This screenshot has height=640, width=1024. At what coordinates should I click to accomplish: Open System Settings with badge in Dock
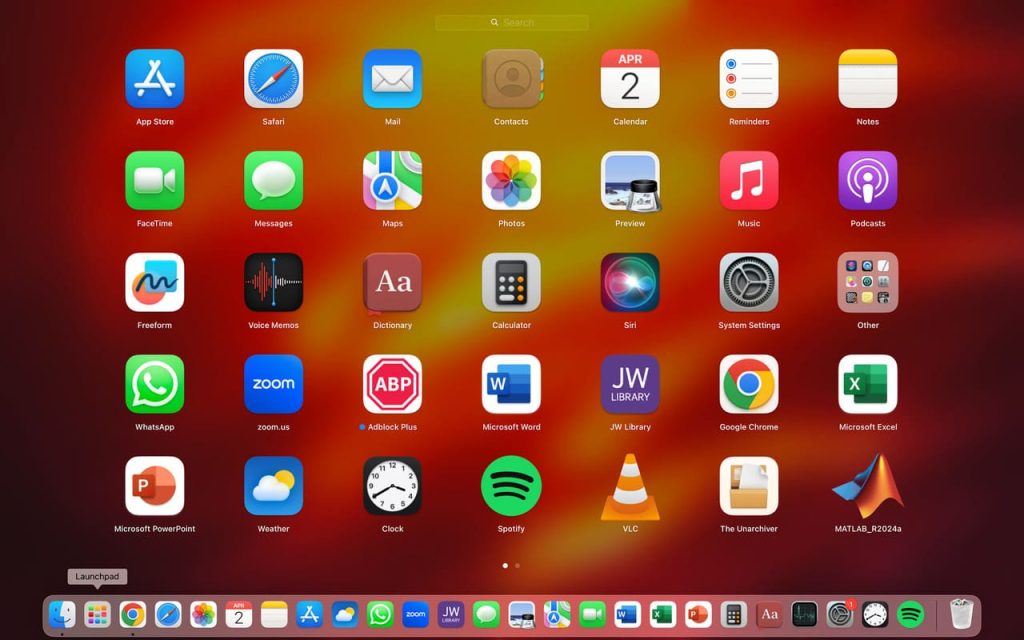[840, 615]
